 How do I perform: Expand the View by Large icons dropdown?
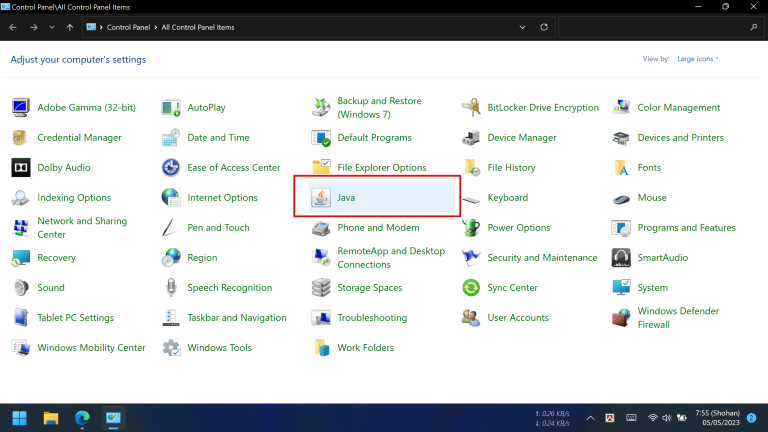coord(697,59)
